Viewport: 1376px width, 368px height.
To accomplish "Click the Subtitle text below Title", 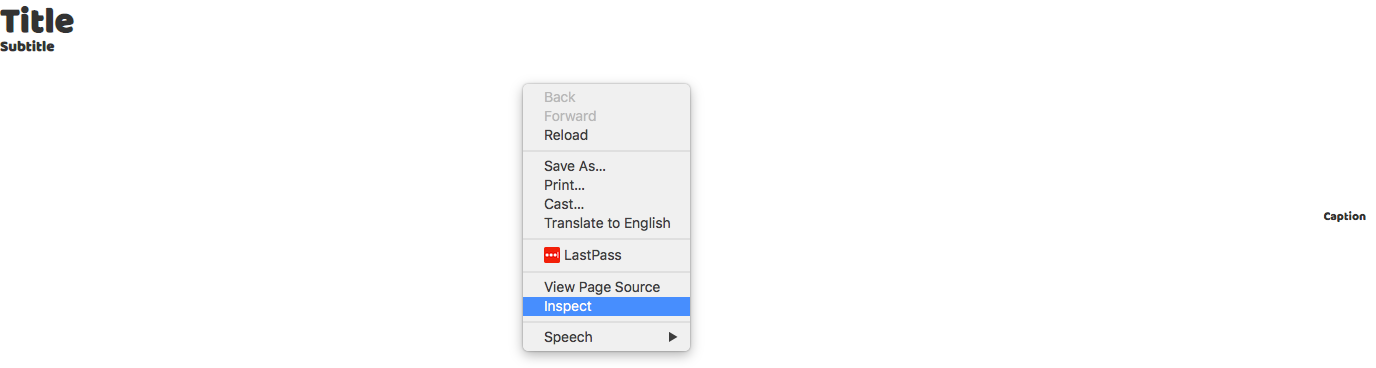I will tap(27, 46).
